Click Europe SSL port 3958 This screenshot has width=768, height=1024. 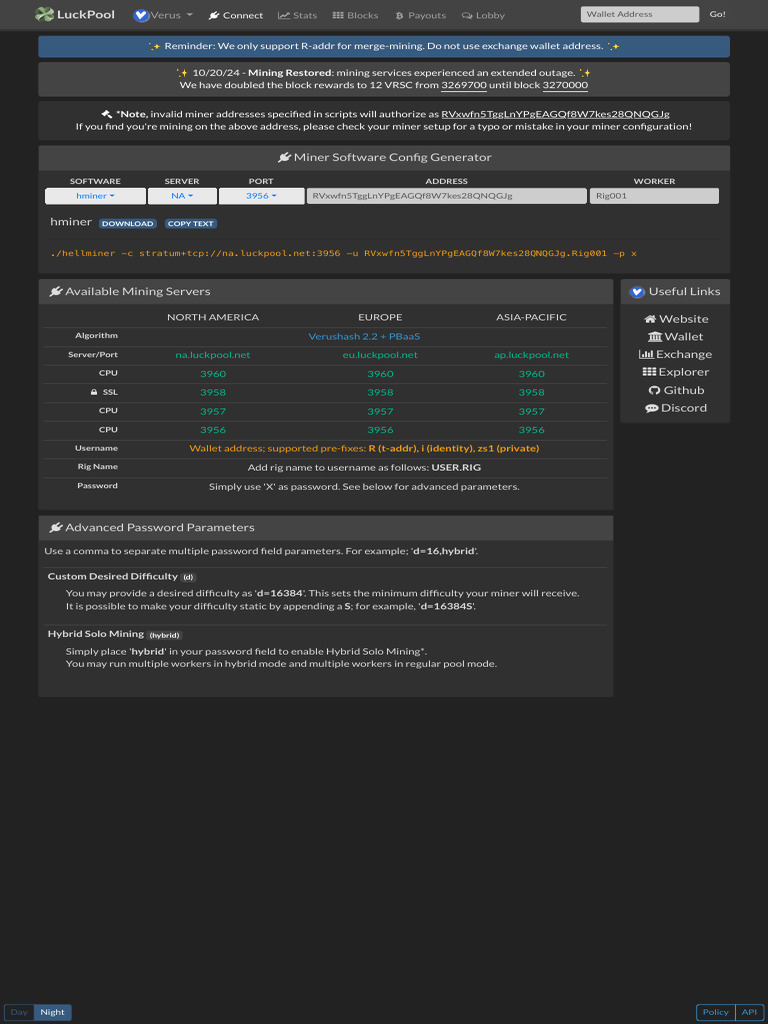[380, 392]
